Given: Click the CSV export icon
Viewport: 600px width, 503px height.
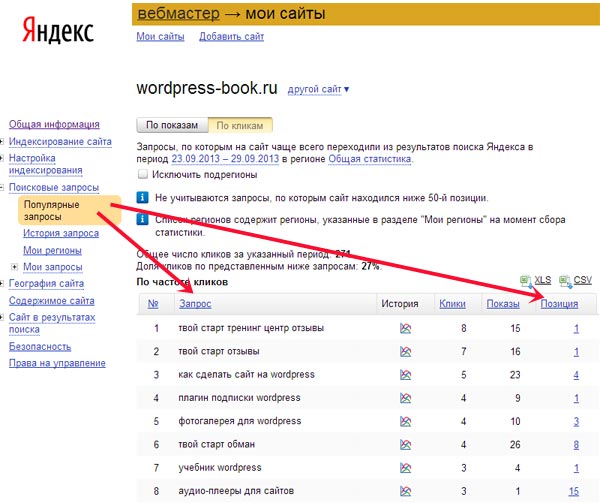Looking at the screenshot, I should pos(565,281).
